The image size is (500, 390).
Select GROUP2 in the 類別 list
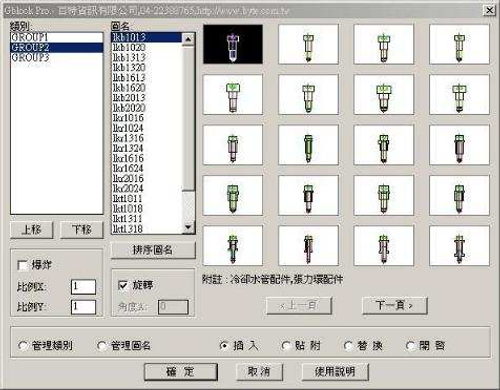[57, 47]
